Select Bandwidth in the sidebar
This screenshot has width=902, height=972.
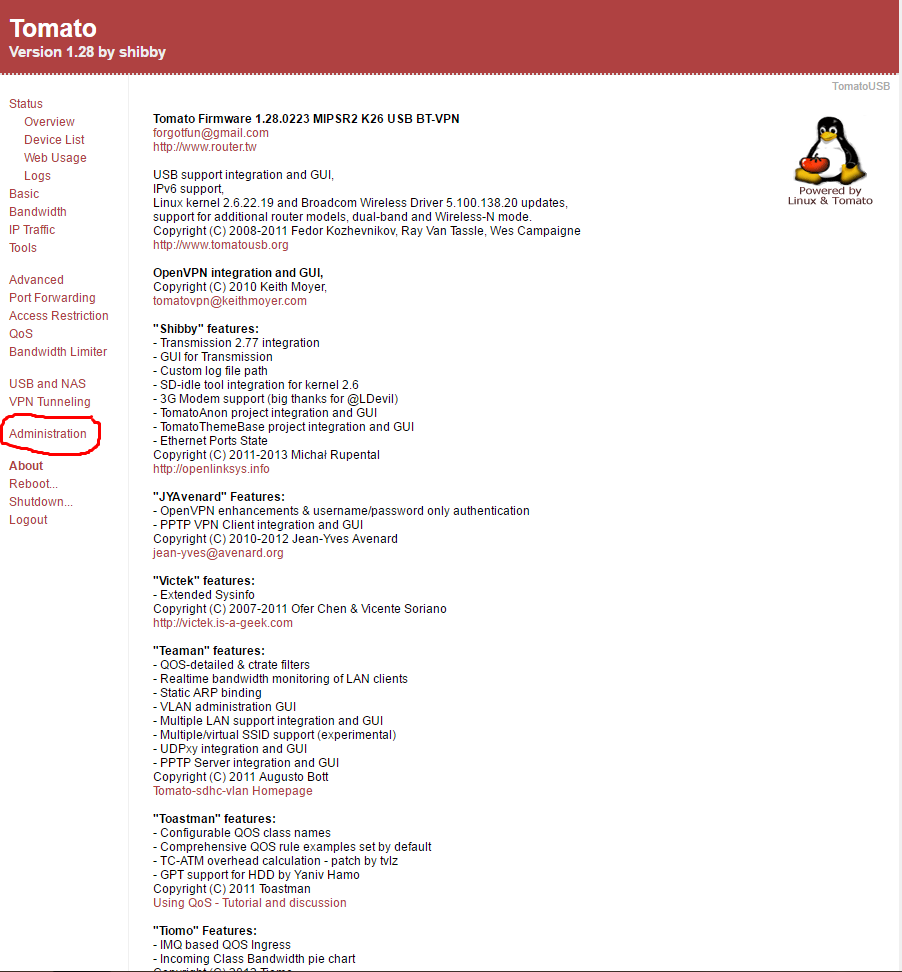37,211
